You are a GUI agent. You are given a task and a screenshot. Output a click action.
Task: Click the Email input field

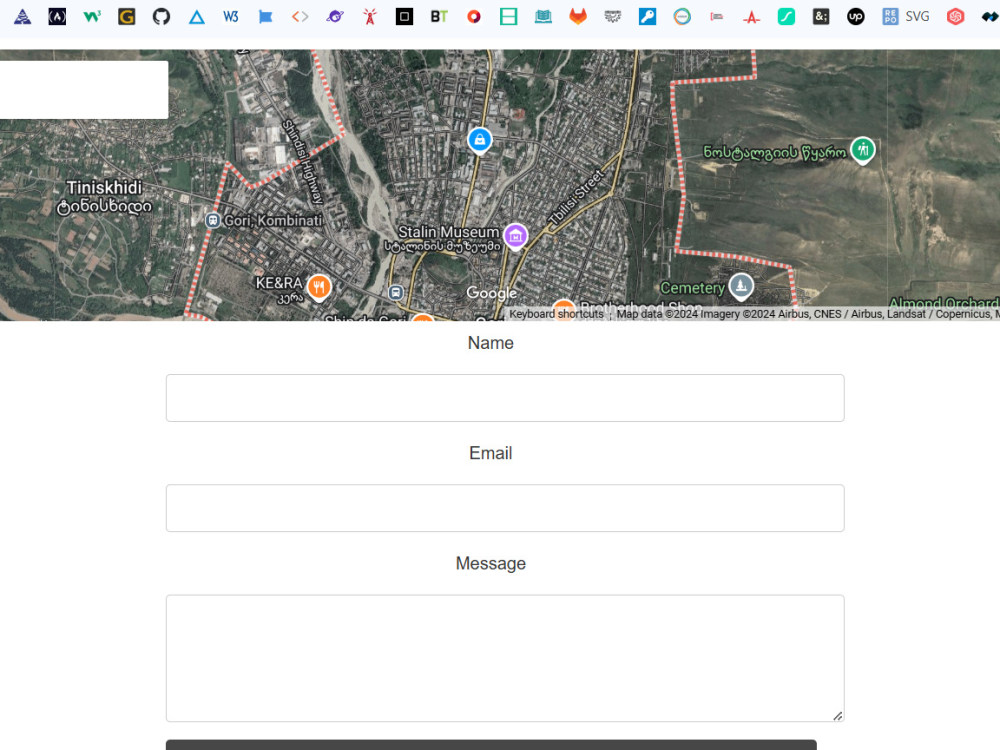[x=505, y=508]
